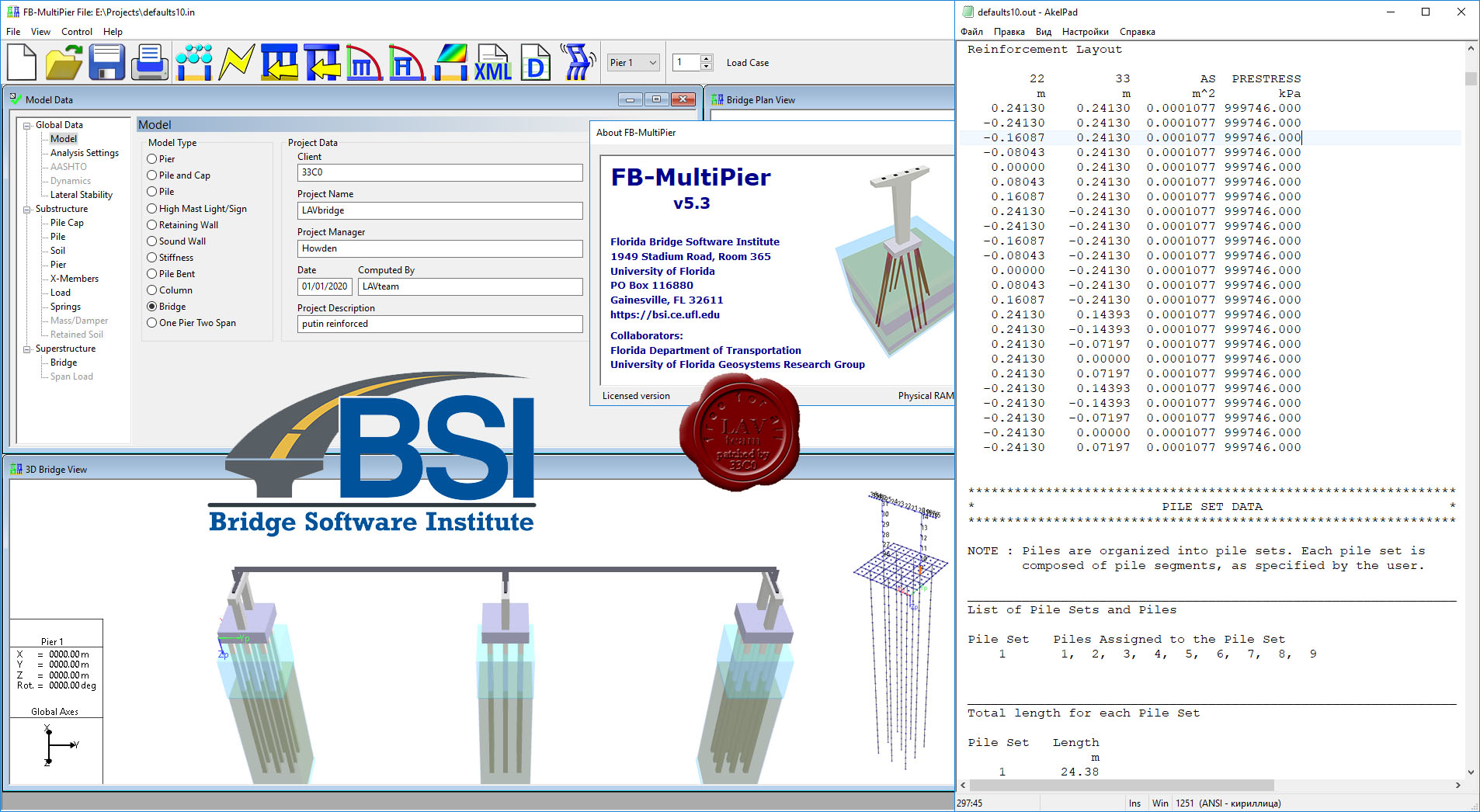Export XML data report icon
The image size is (1480, 812).
point(493,62)
